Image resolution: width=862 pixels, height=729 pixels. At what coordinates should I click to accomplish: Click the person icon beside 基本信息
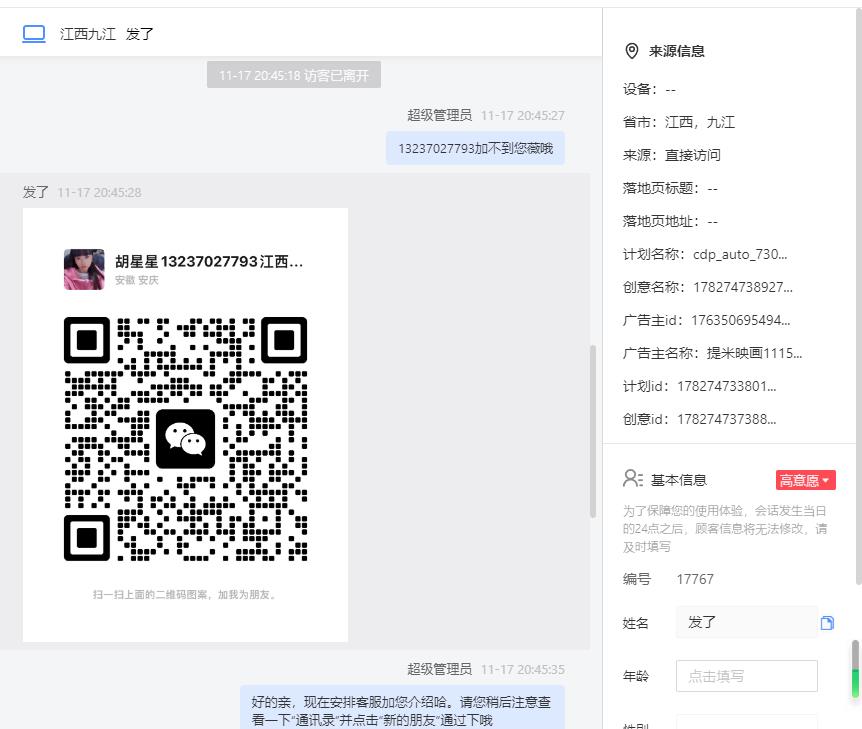[633, 478]
